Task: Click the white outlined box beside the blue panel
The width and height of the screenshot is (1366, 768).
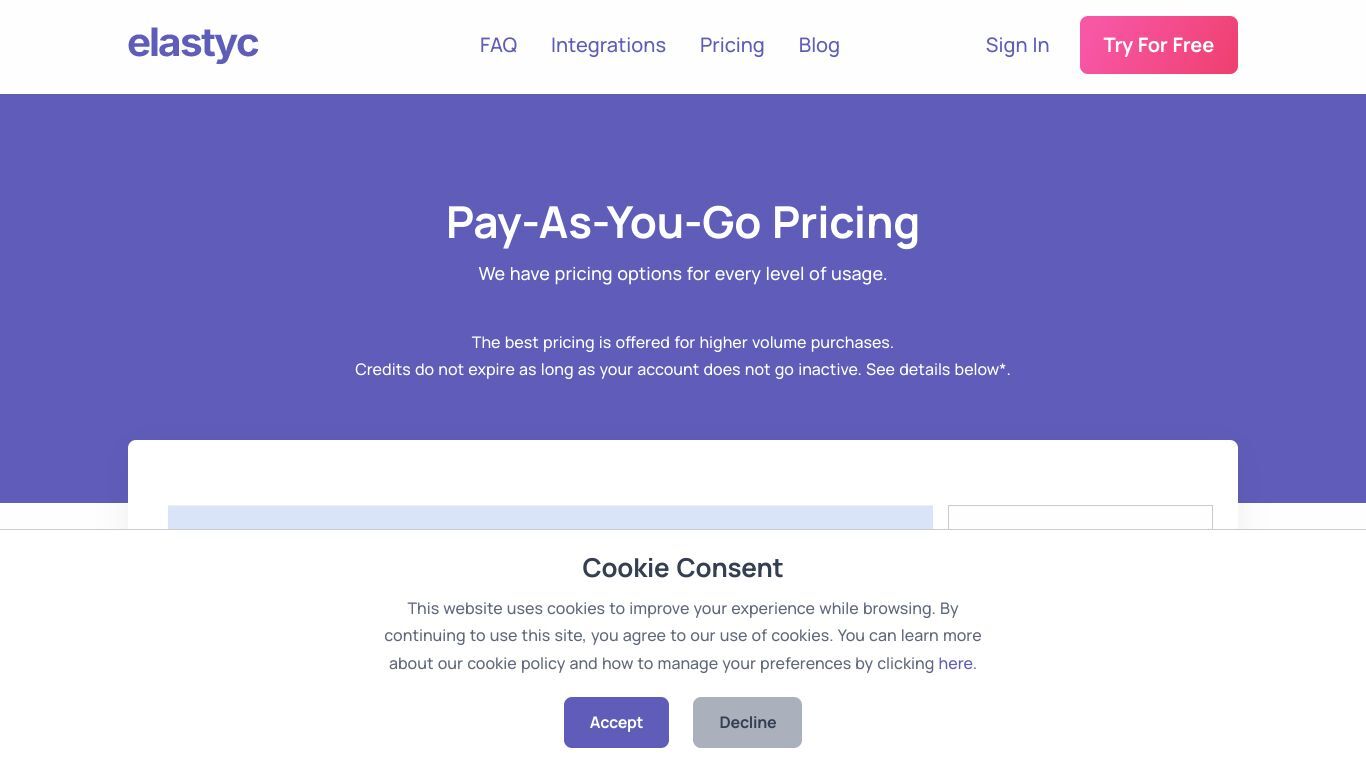Action: coord(1080,517)
